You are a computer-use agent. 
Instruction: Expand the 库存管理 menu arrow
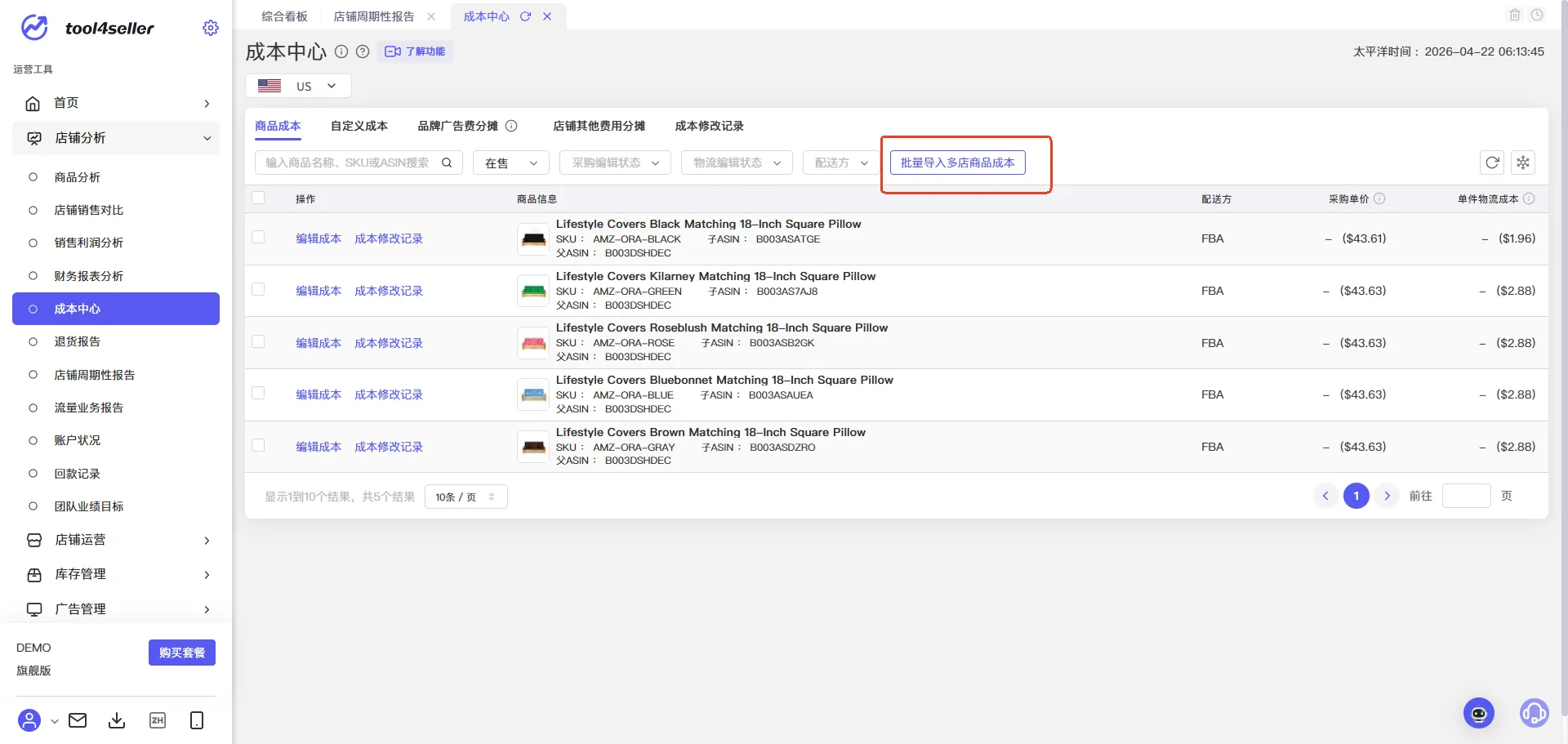207,575
